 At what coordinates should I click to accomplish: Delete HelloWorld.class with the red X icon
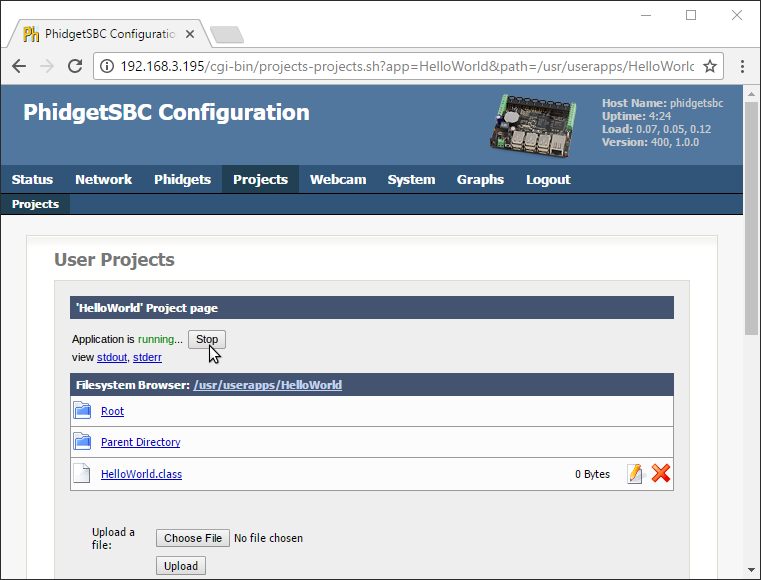point(661,473)
